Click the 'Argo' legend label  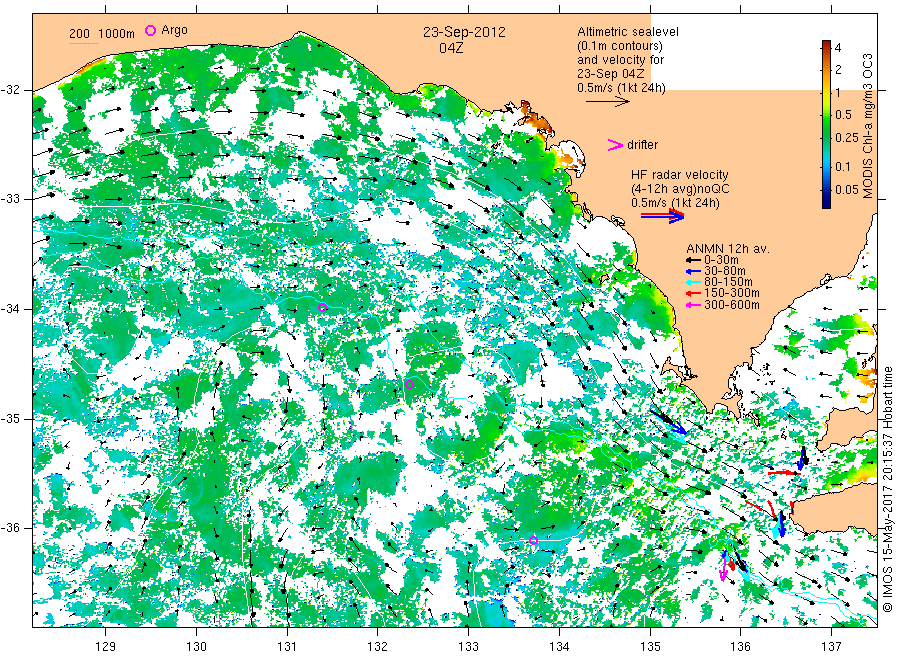(x=174, y=30)
